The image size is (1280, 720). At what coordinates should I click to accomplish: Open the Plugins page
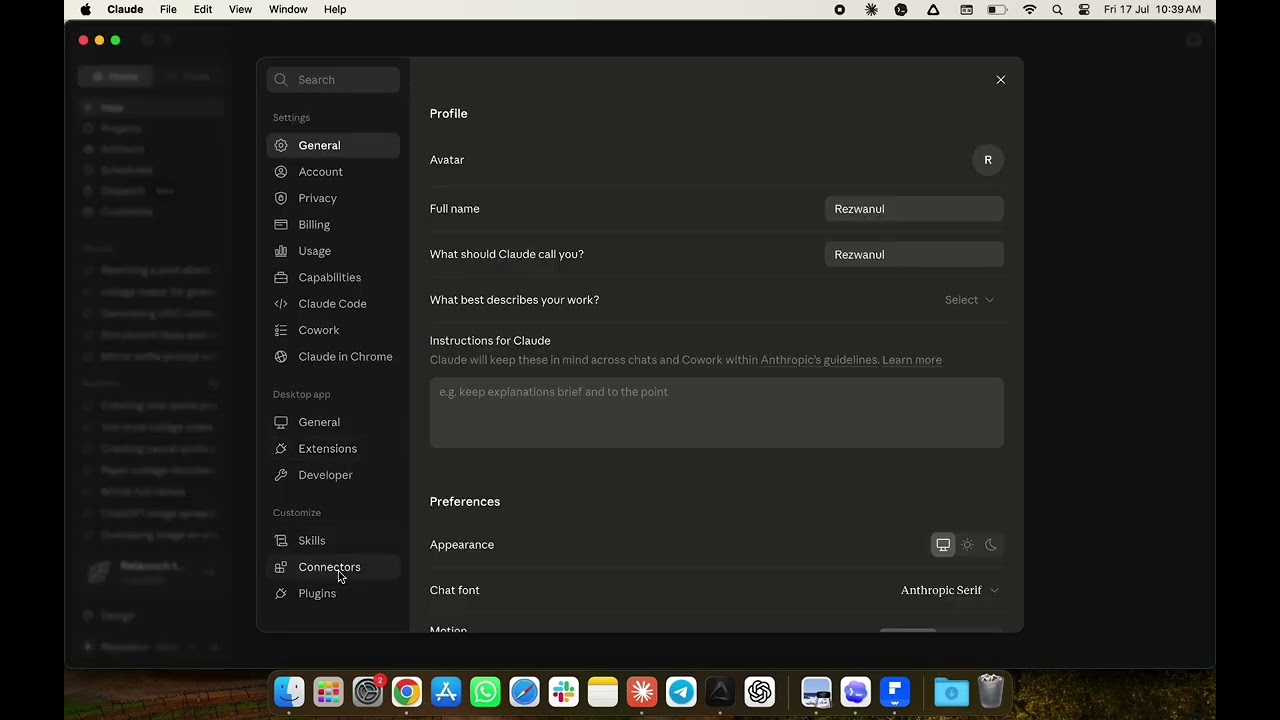pyautogui.click(x=333, y=594)
